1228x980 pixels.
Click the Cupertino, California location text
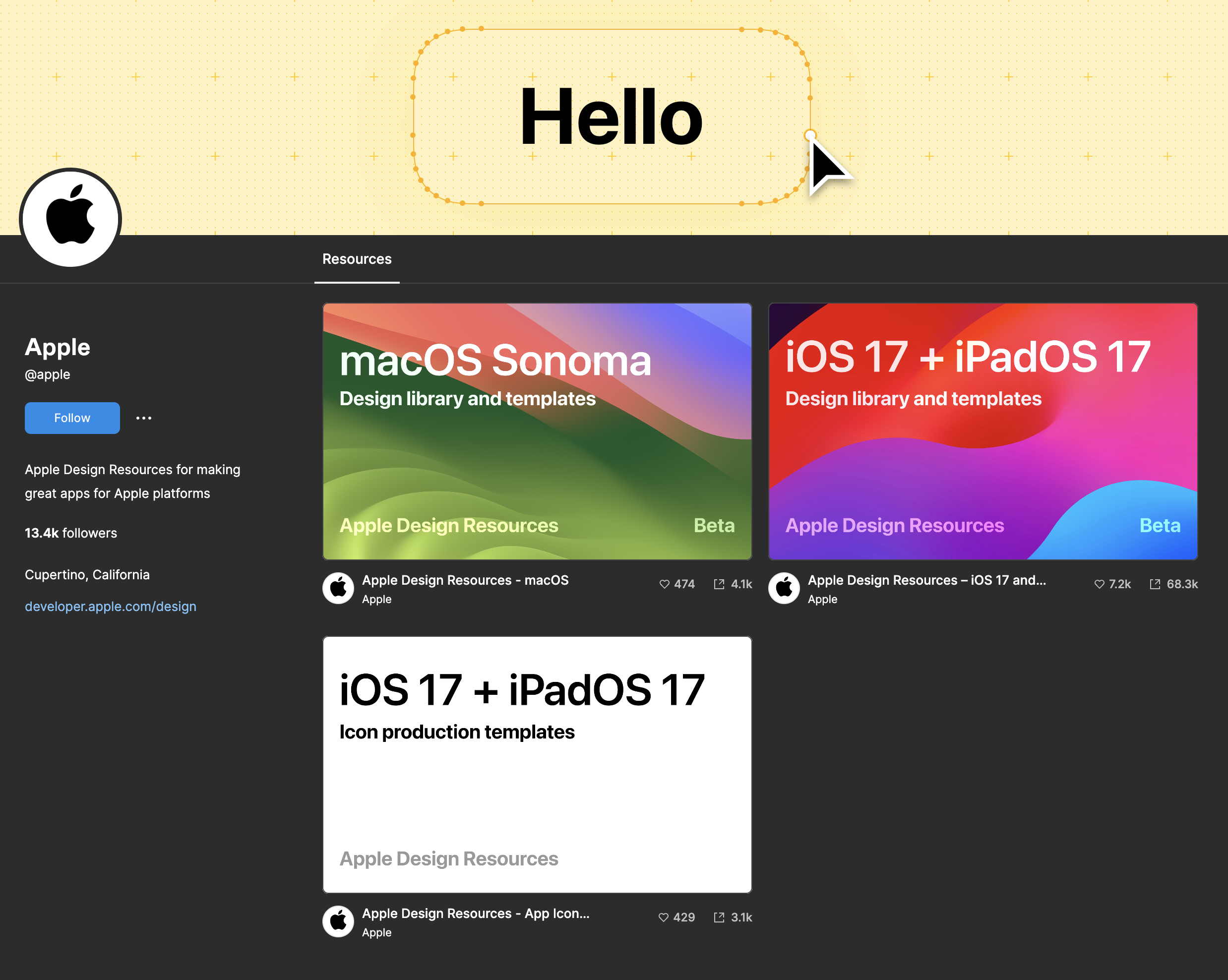click(87, 575)
